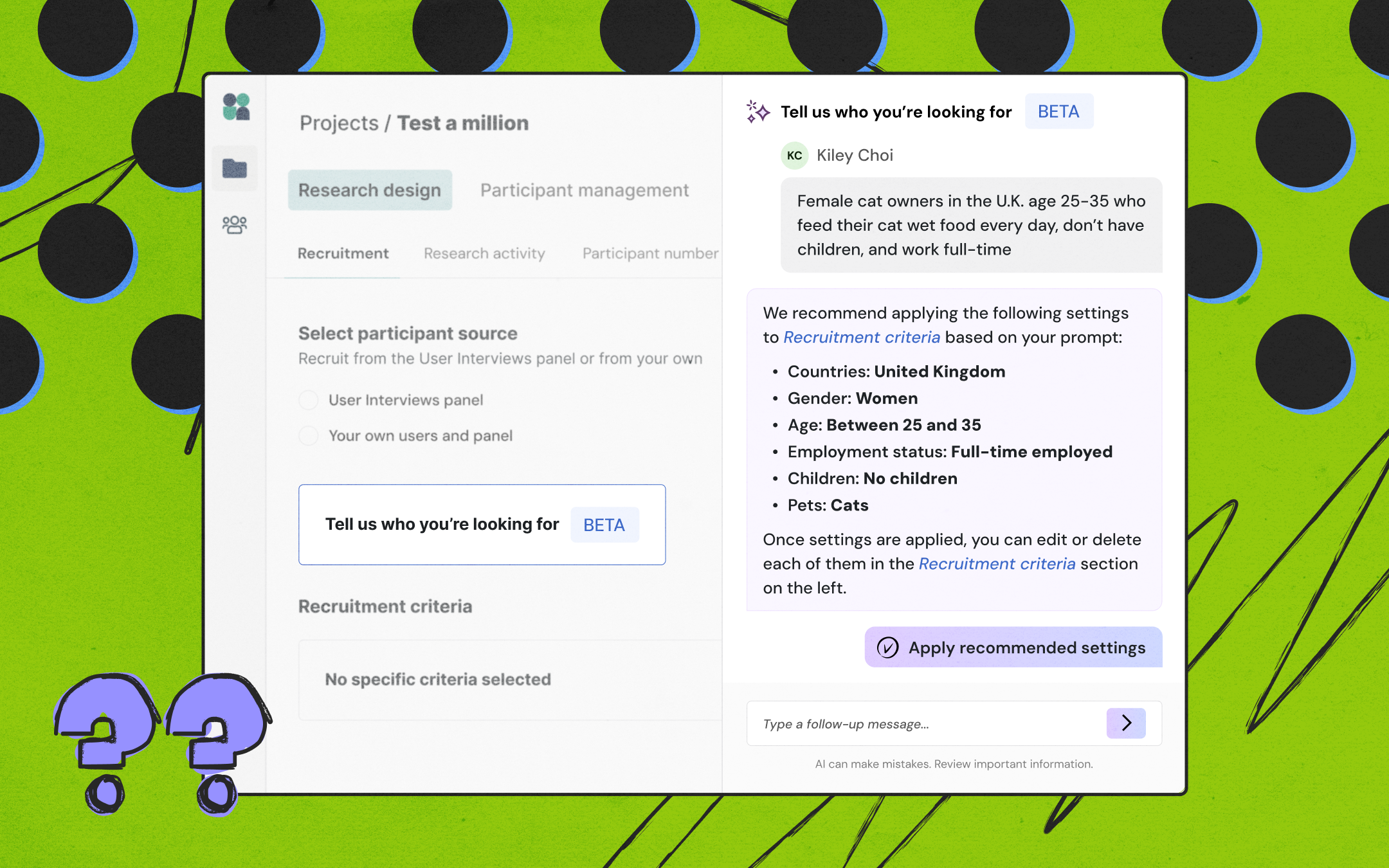This screenshot has width=1389, height=868.
Task: Click the checkmark icon on Apply settings
Action: [887, 647]
